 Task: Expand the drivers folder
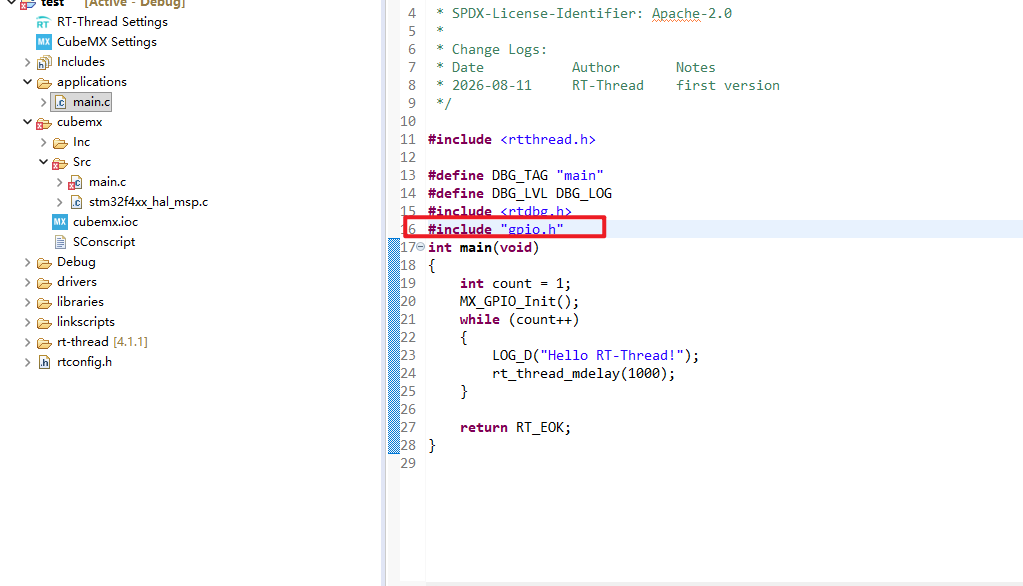click(27, 282)
